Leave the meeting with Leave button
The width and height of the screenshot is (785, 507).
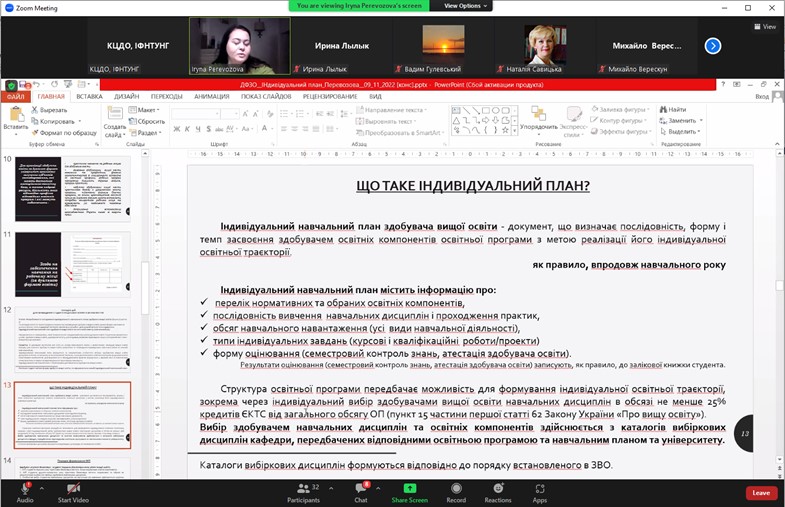click(x=761, y=493)
